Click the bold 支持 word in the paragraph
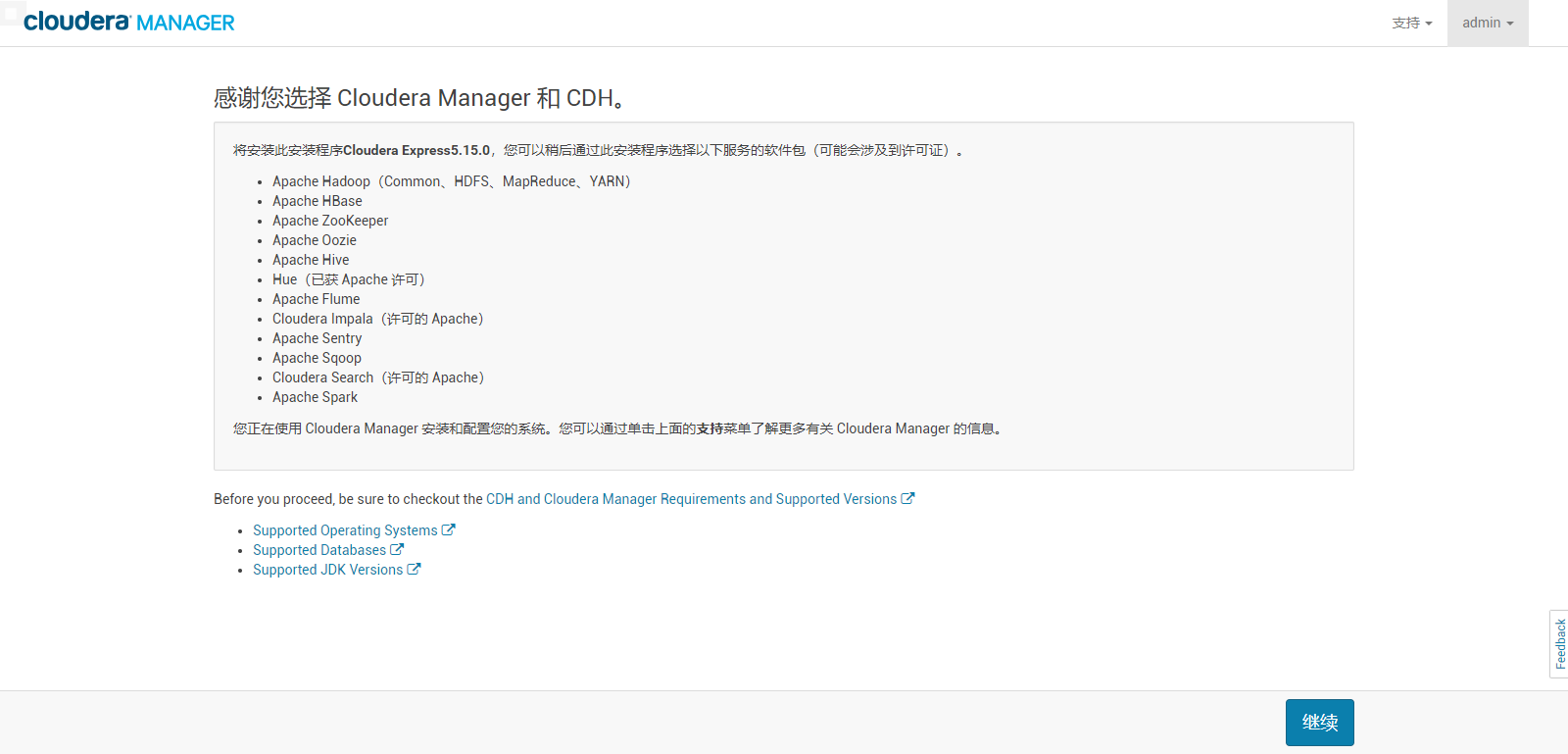This screenshot has width=1568, height=754. coord(710,428)
